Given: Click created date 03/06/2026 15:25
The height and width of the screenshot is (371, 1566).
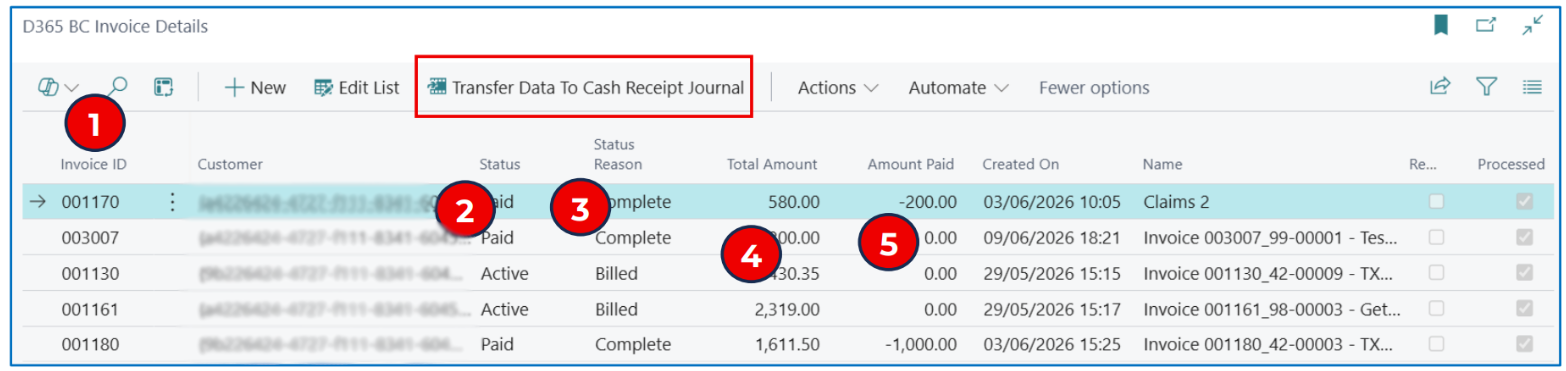Looking at the screenshot, I should (1051, 344).
